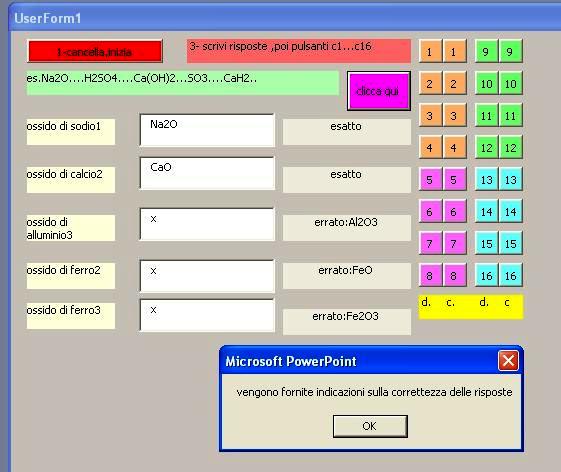Click green button 9 in the c column
This screenshot has width=561, height=472.
[511, 52]
